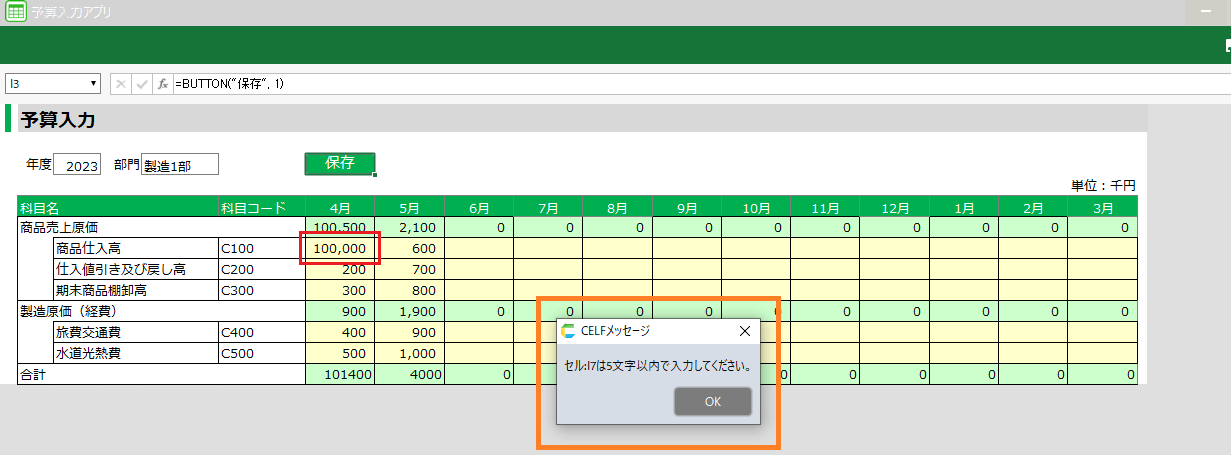Click the 4月 column header

tap(340, 207)
